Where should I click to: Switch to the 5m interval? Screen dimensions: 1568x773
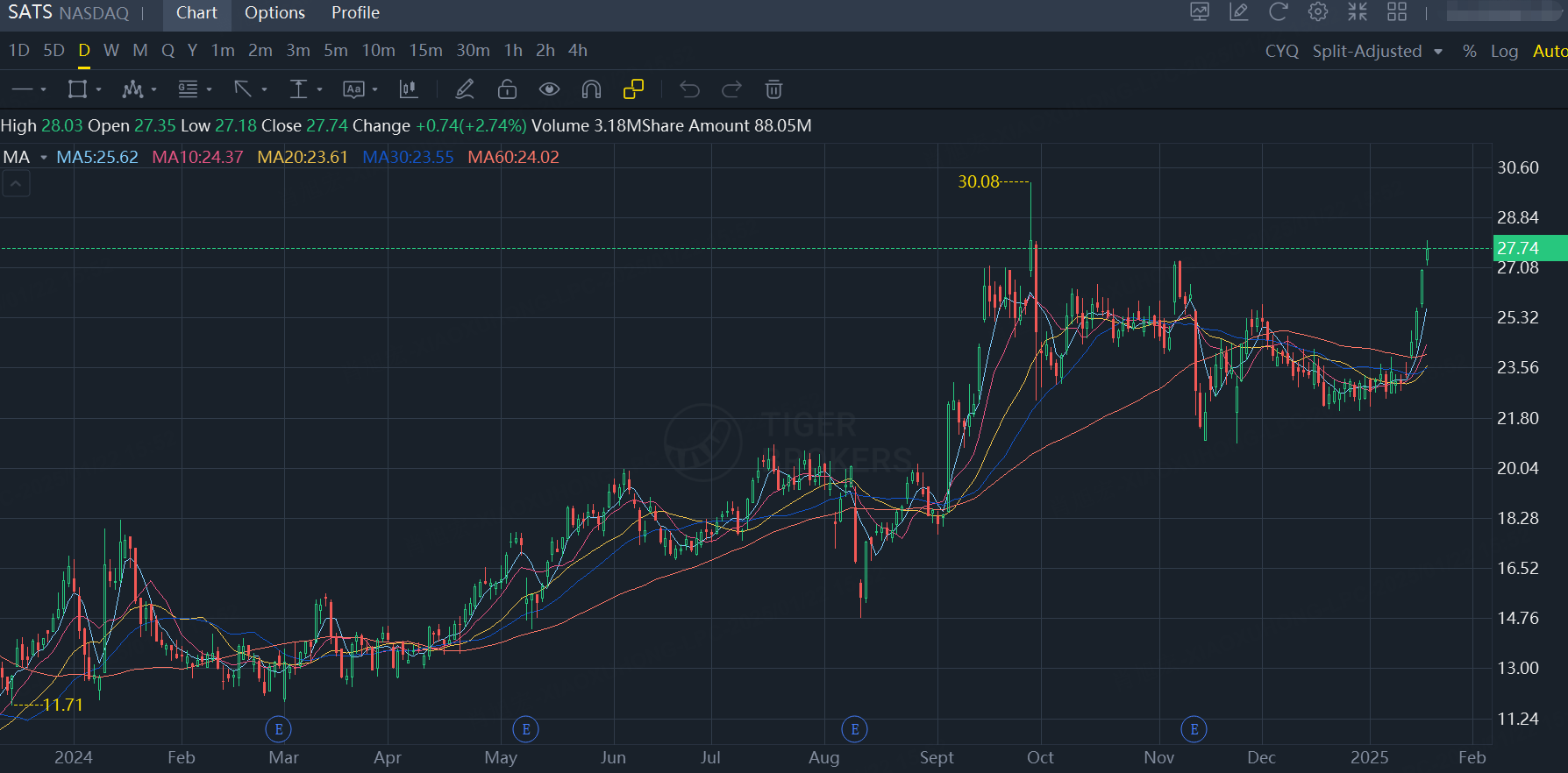click(336, 51)
